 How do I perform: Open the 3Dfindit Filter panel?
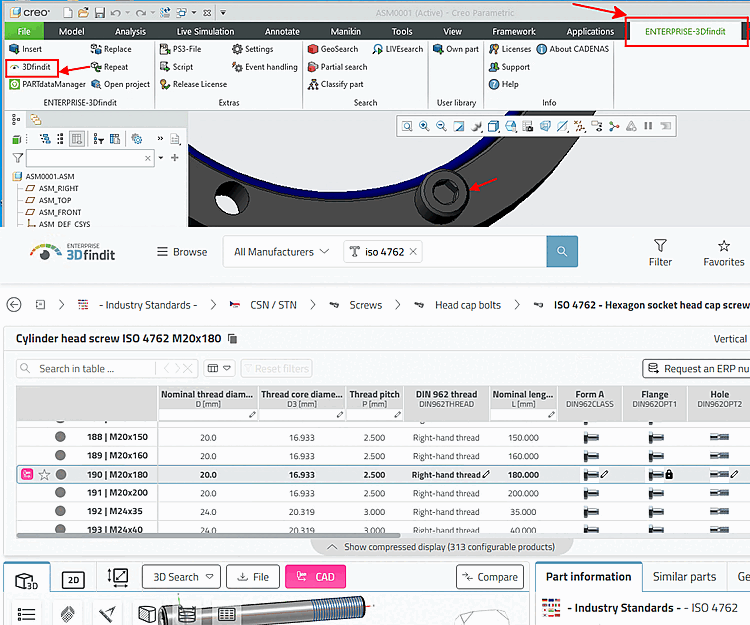tap(660, 252)
